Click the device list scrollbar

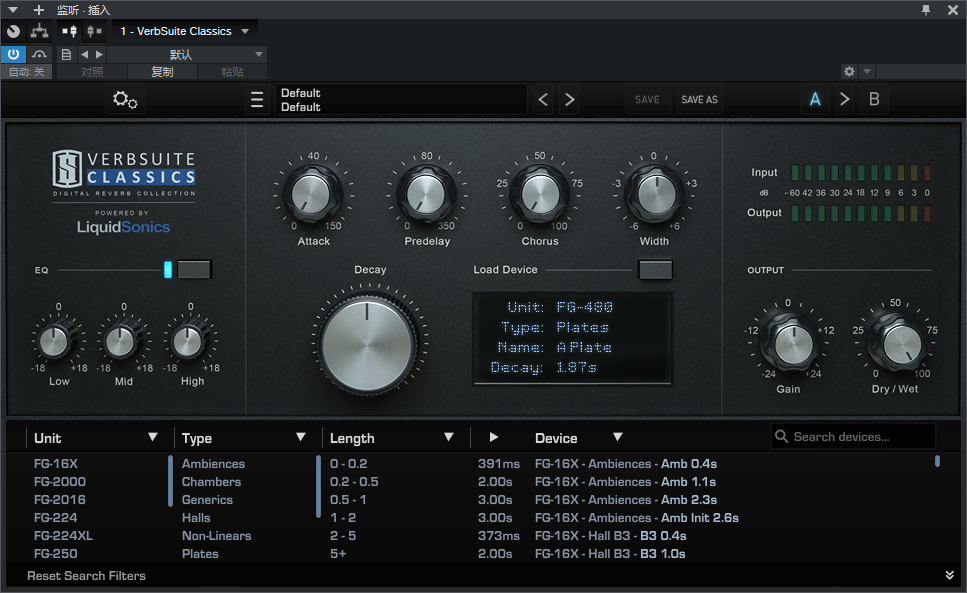937,460
